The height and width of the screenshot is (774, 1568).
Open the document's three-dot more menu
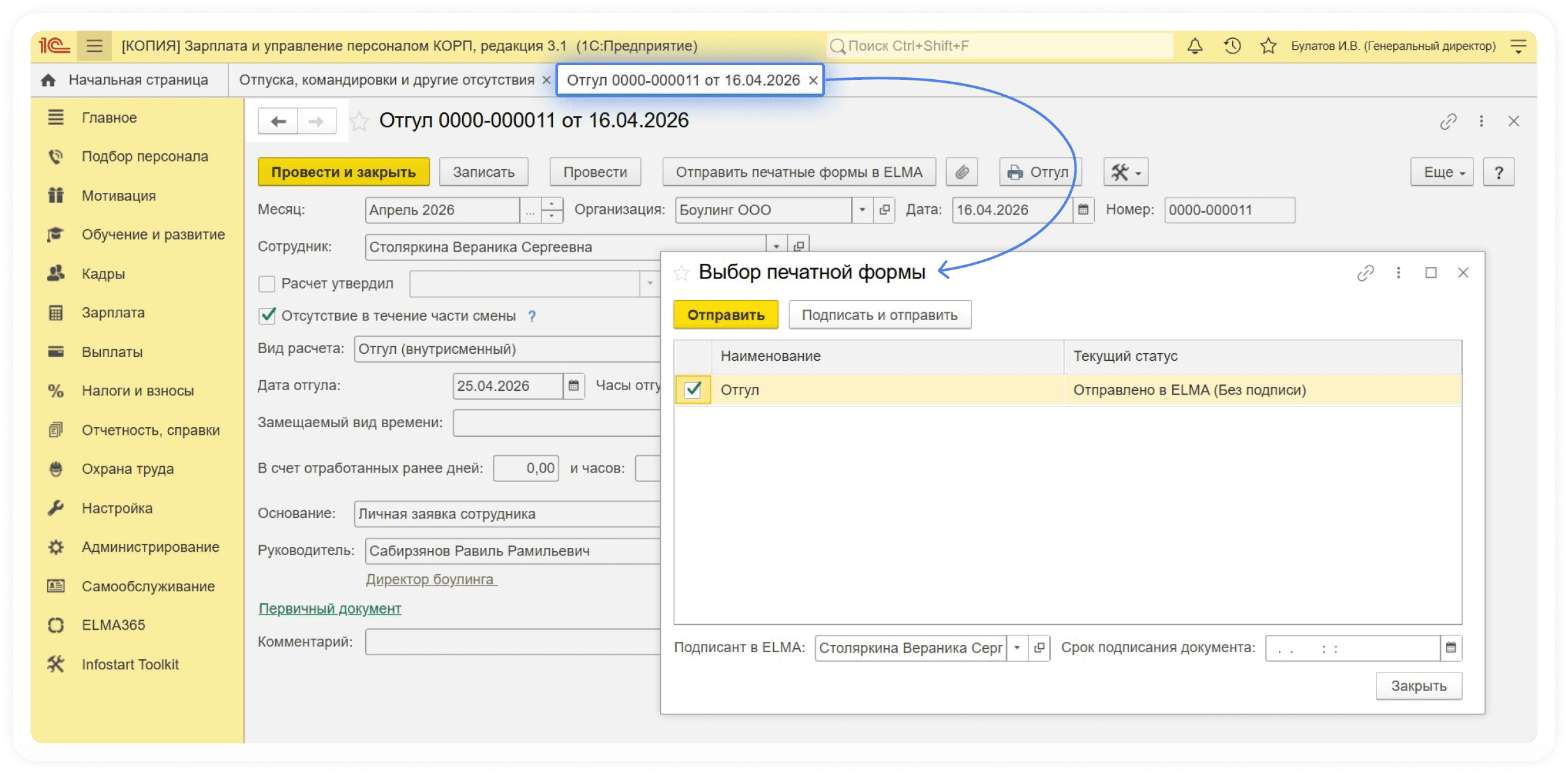click(x=1481, y=121)
